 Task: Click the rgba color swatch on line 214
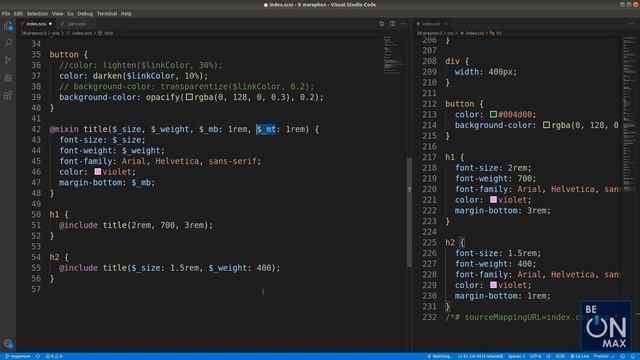547,125
